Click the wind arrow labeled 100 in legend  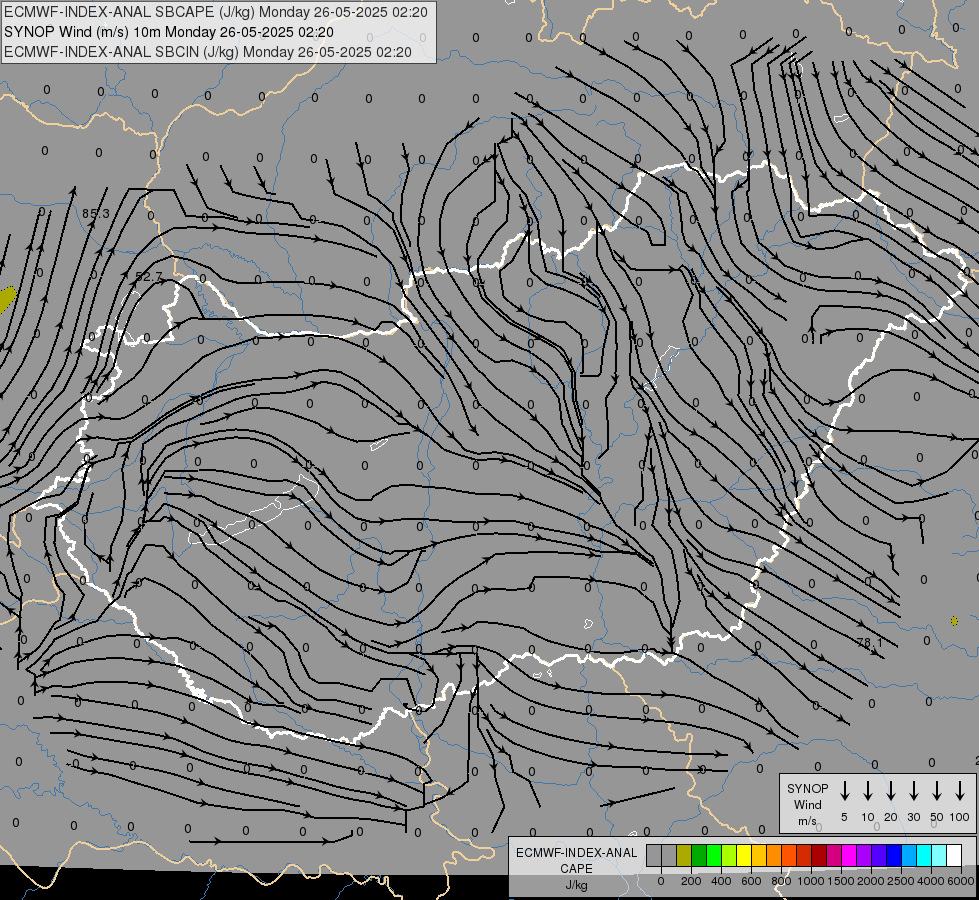[x=960, y=791]
